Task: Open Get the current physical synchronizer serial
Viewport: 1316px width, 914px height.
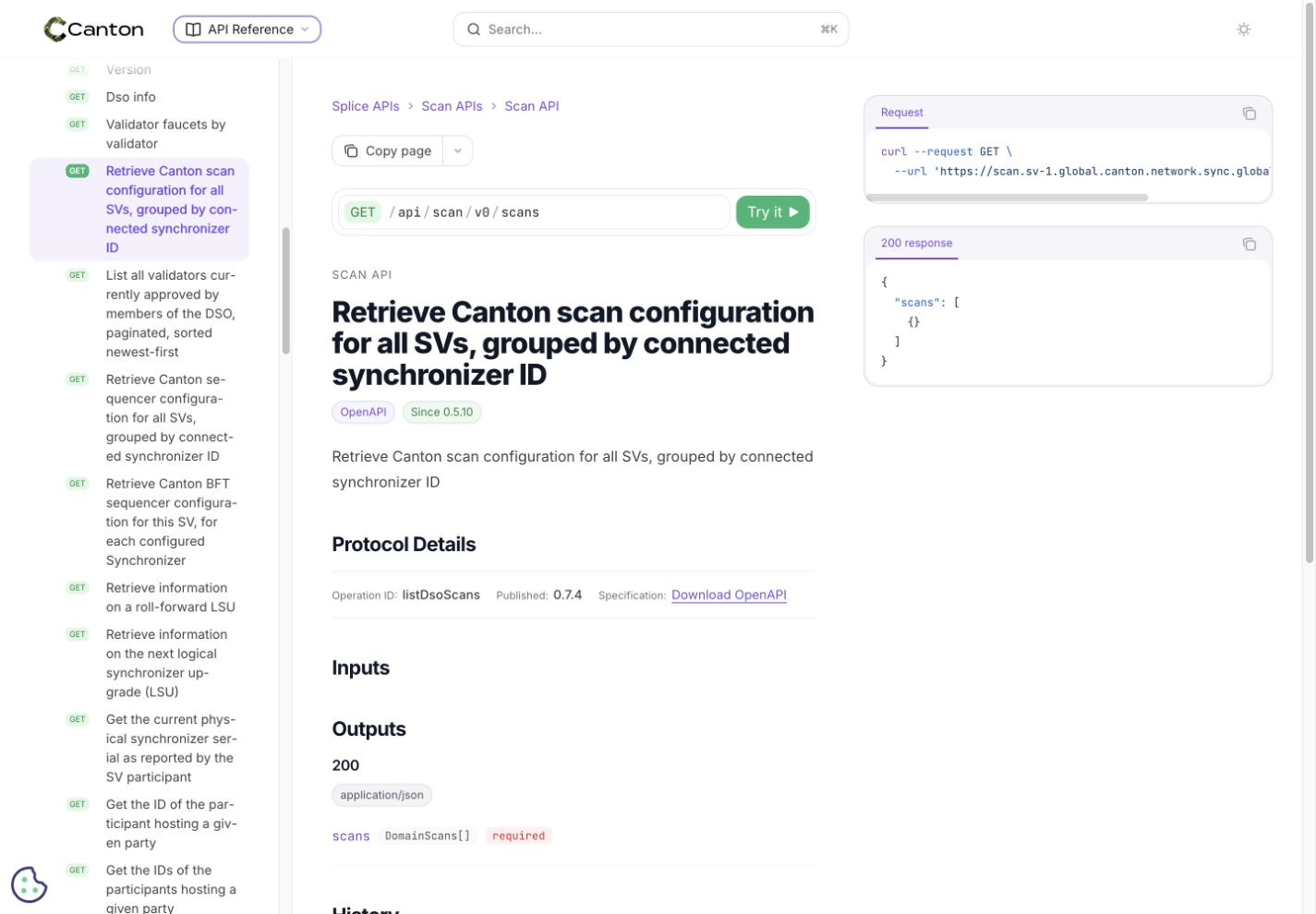Action: tap(139, 749)
